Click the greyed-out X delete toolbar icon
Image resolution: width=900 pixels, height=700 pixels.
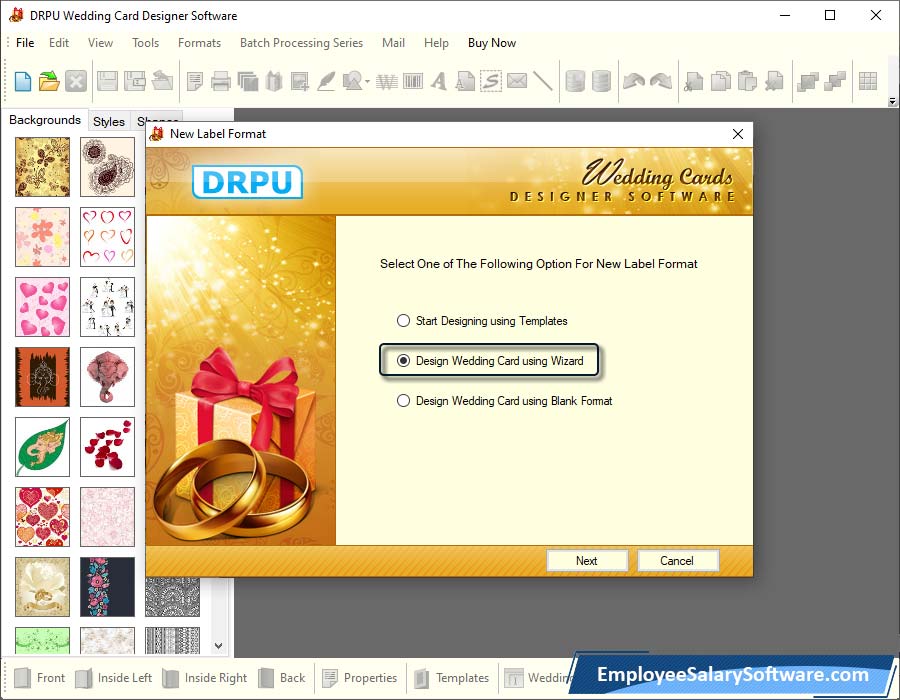76,81
